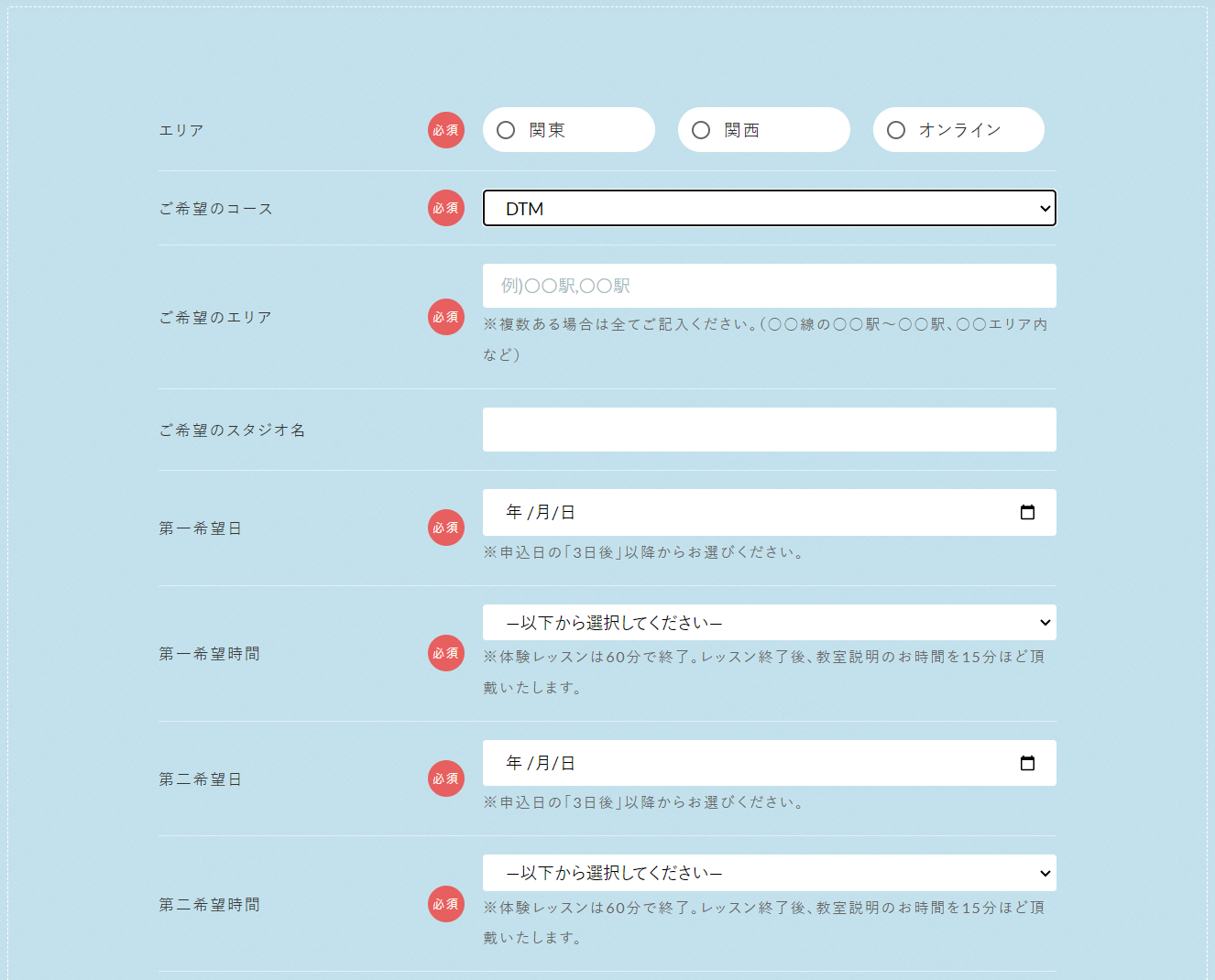The image size is (1215, 980).
Task: Open the second preferred date calendar picker icon
Action: (x=1028, y=762)
